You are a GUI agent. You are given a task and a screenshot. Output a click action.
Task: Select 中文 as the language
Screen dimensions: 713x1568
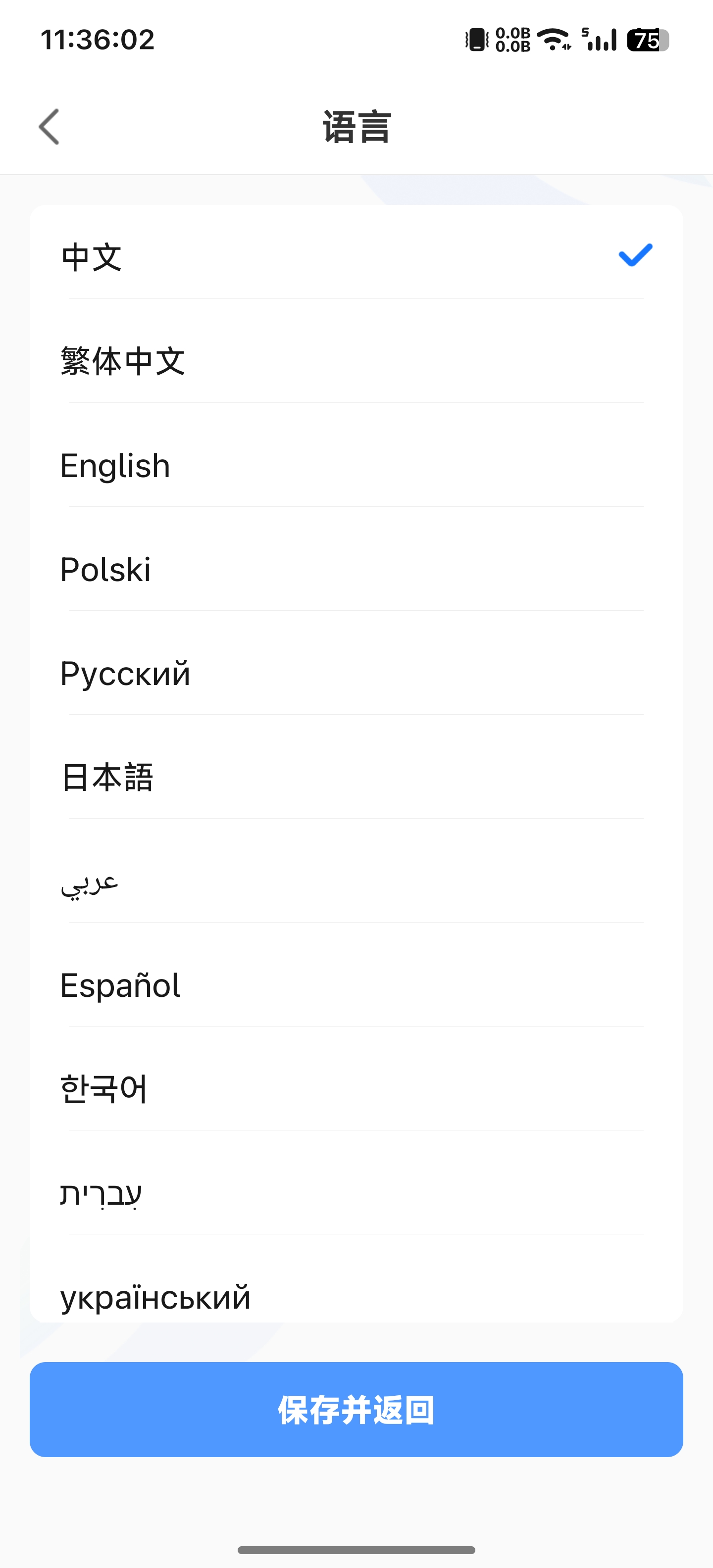point(91,257)
